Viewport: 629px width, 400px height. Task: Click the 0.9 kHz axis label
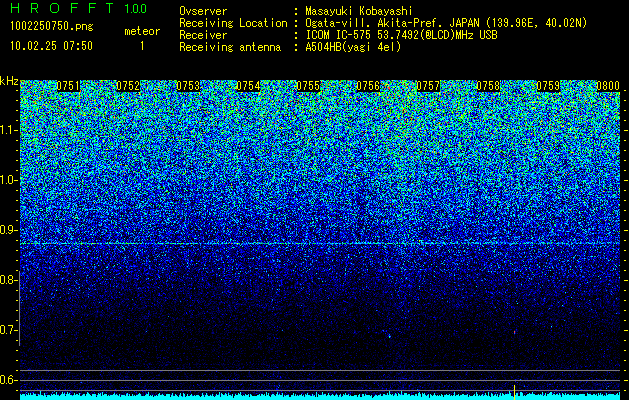(x=8, y=230)
